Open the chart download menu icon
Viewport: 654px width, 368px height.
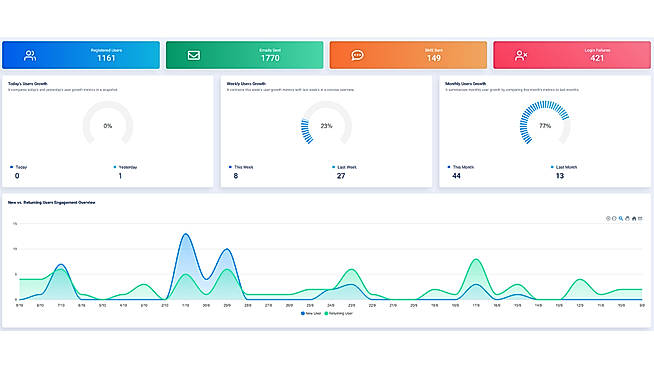click(640, 219)
